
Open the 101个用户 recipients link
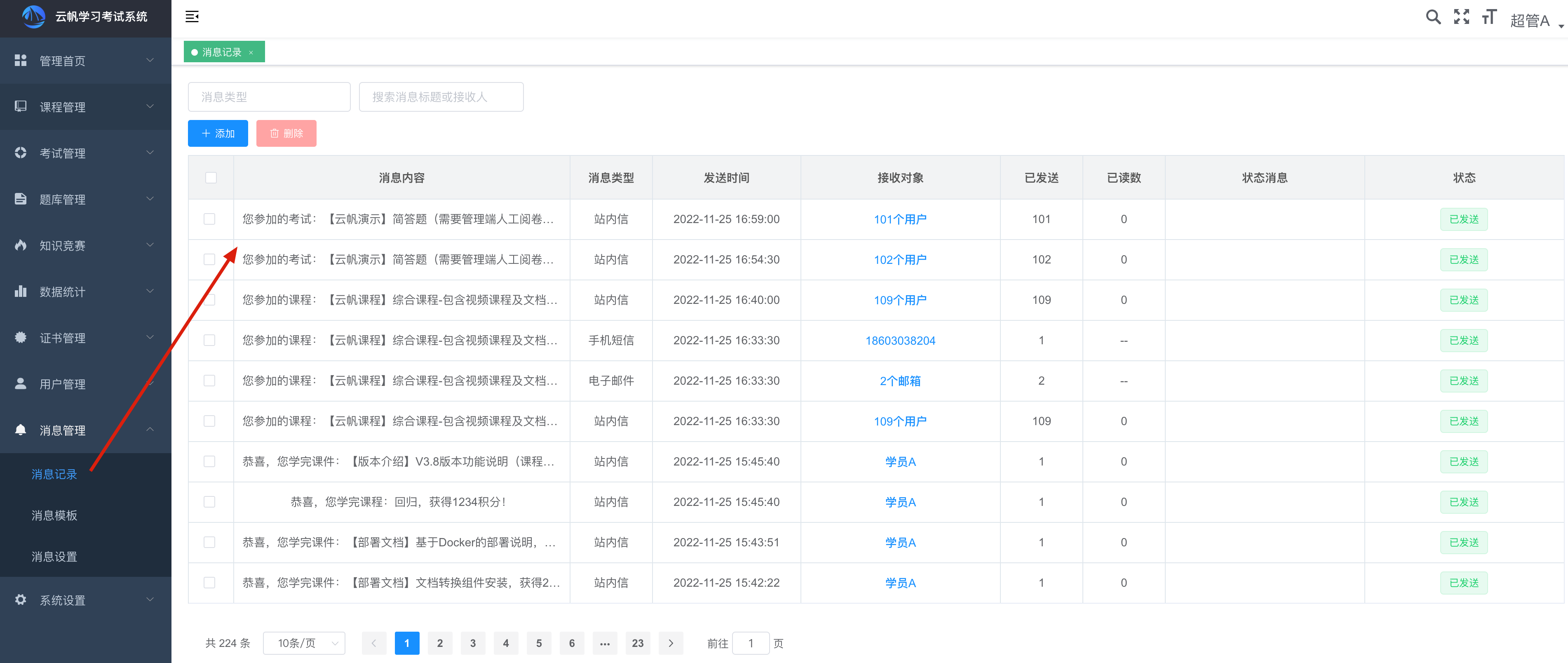tap(900, 219)
